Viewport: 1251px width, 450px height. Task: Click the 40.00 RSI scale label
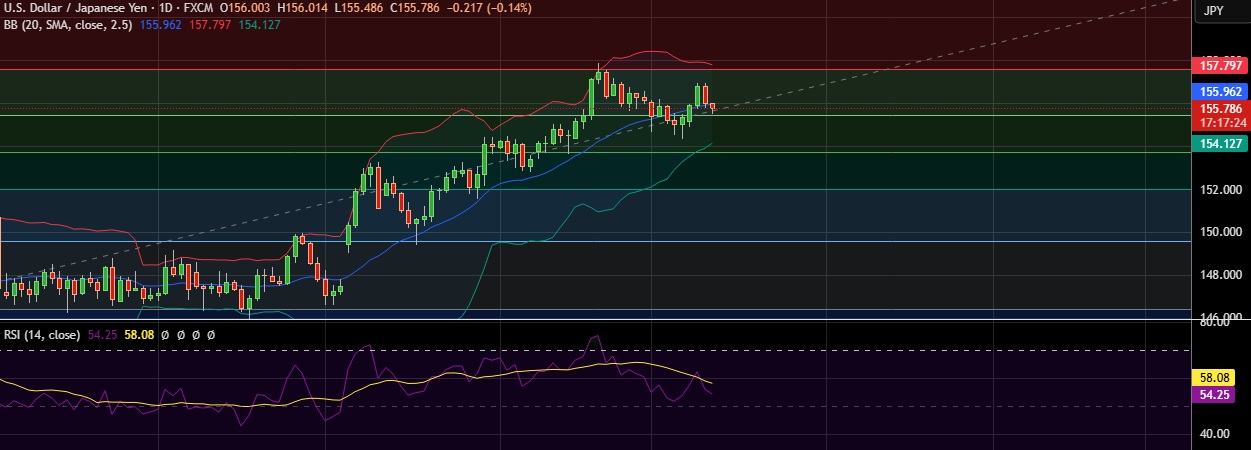[x=1213, y=434]
